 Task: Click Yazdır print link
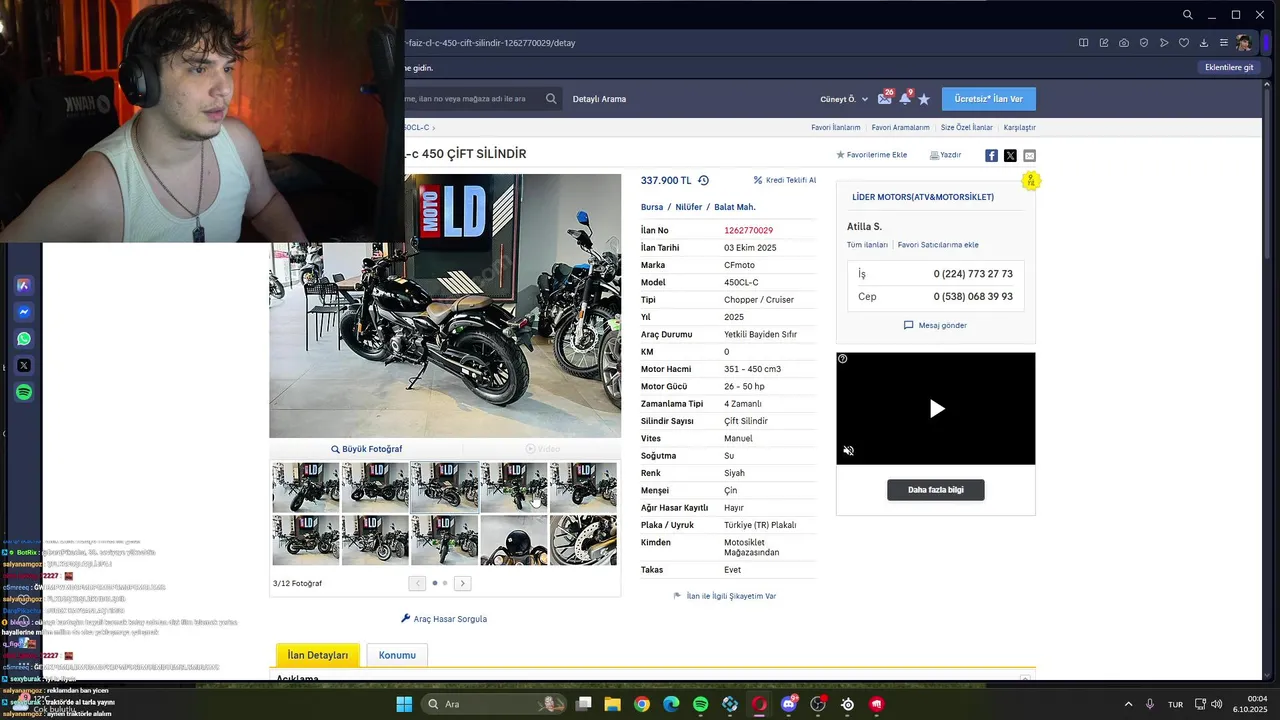pyautogui.click(x=945, y=155)
